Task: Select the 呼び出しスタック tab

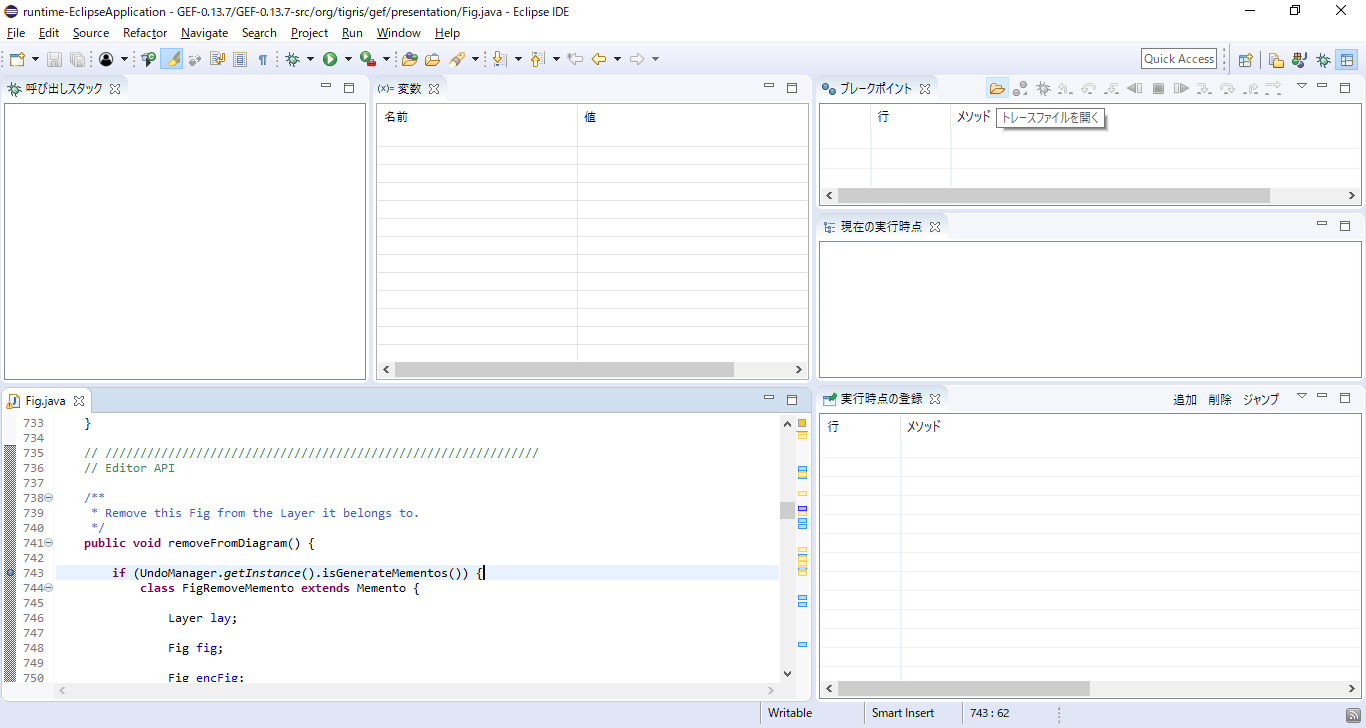Action: point(64,88)
